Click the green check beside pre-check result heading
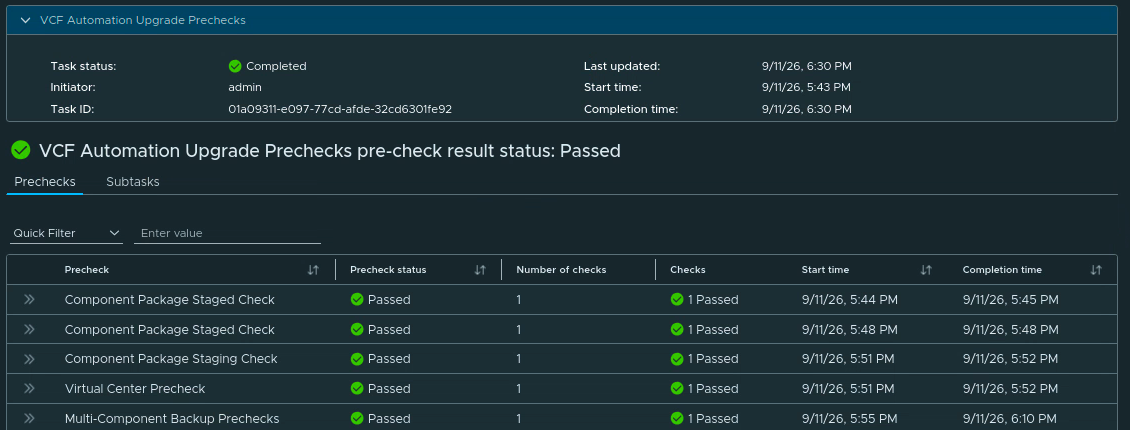 [21, 151]
